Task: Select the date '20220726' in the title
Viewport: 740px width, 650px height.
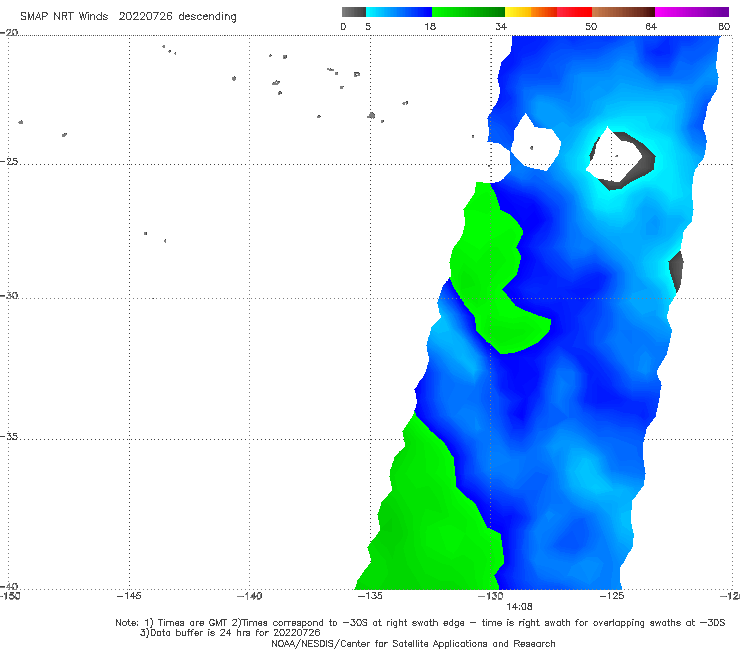Action: pos(145,17)
